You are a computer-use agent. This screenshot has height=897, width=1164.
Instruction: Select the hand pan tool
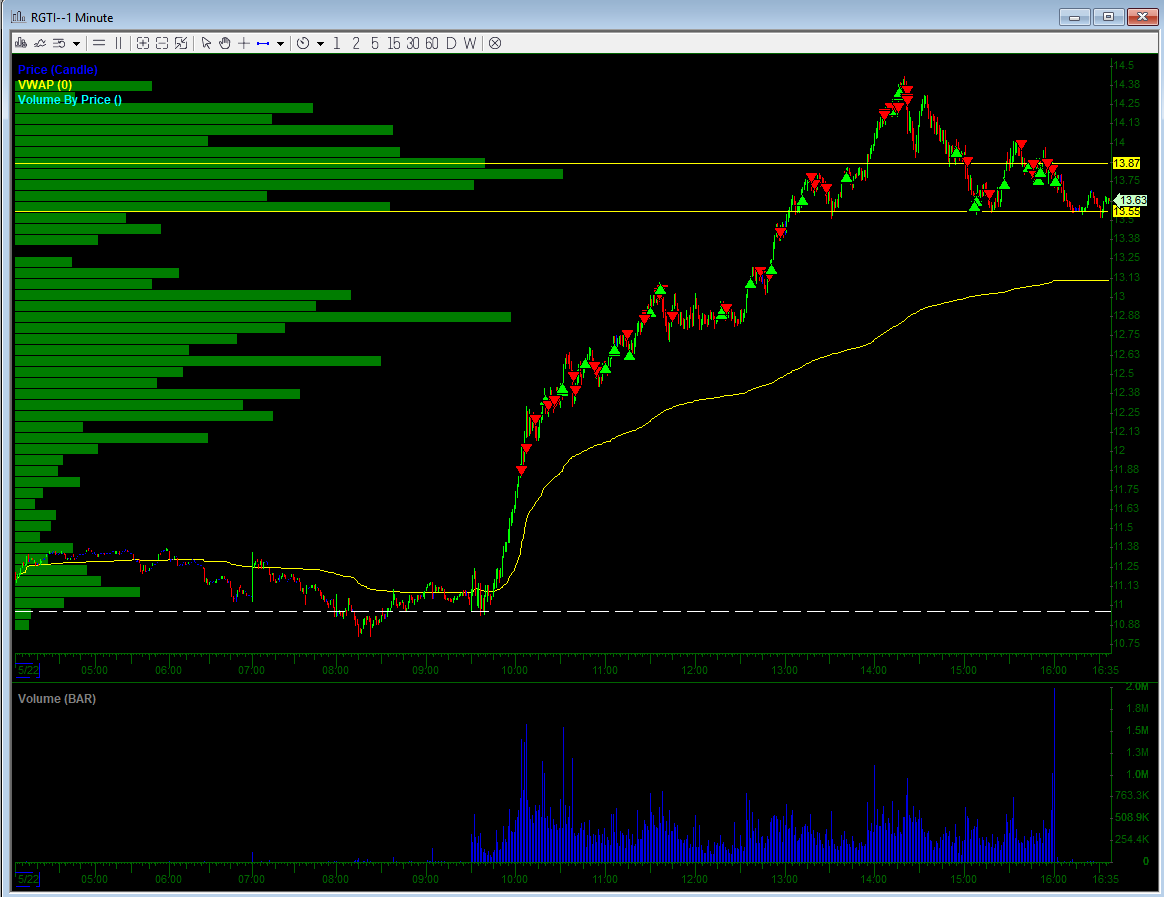pyautogui.click(x=225, y=43)
